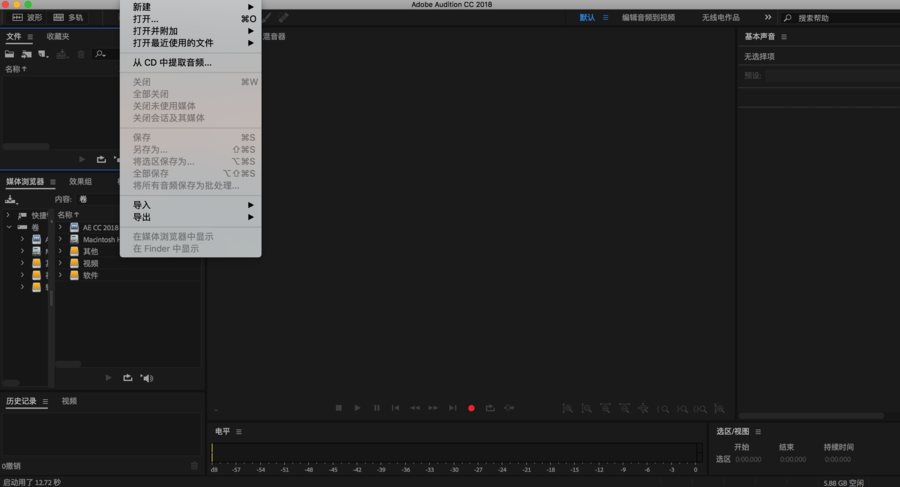Switch to 视频 (Video) tab
900x487 pixels.
(69, 401)
